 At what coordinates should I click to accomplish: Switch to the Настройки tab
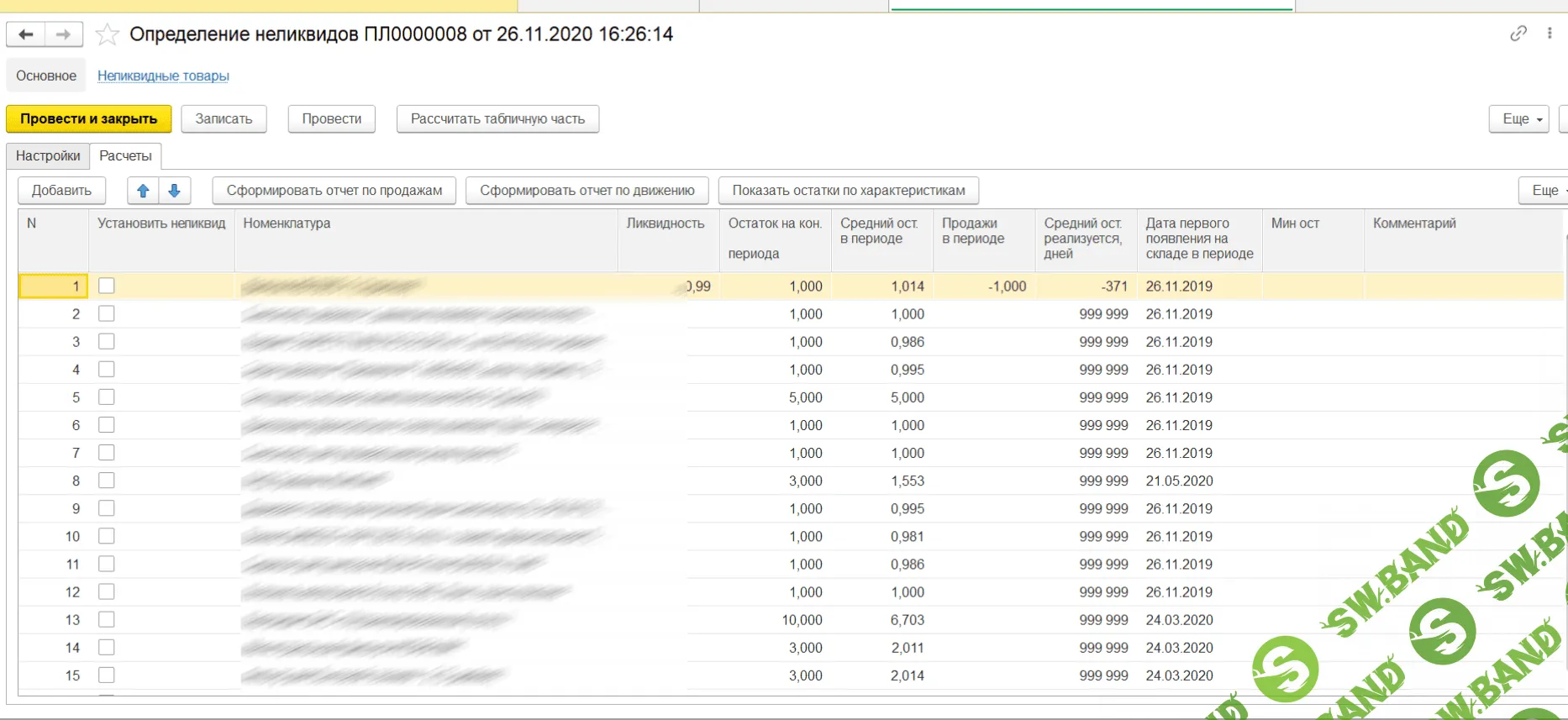pos(48,156)
